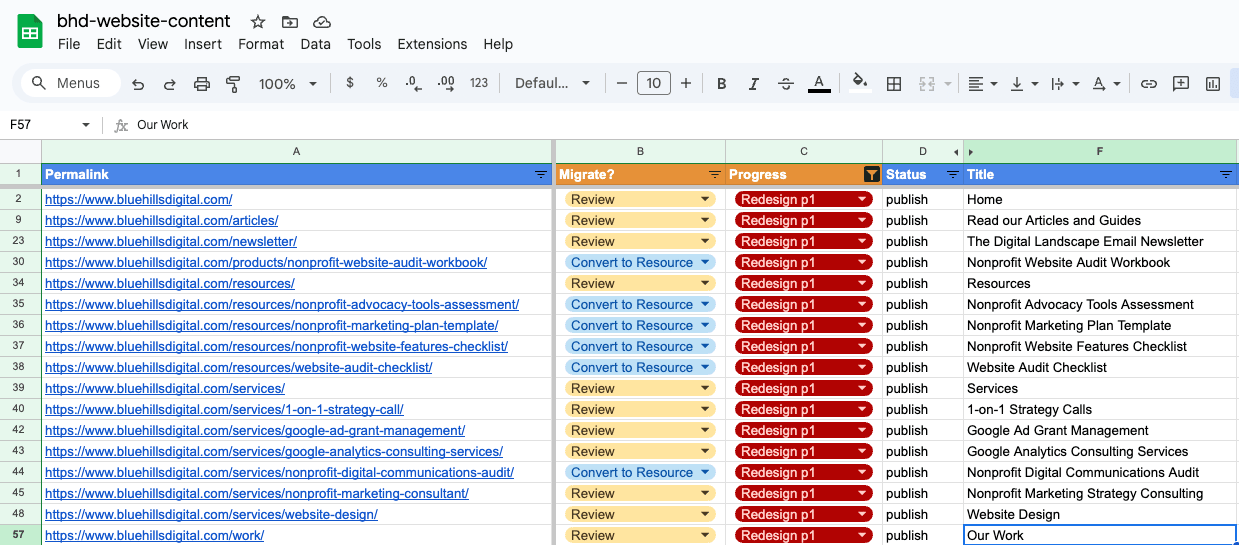Open the Google Sheets home icon
The width and height of the screenshot is (1239, 545).
(x=30, y=32)
